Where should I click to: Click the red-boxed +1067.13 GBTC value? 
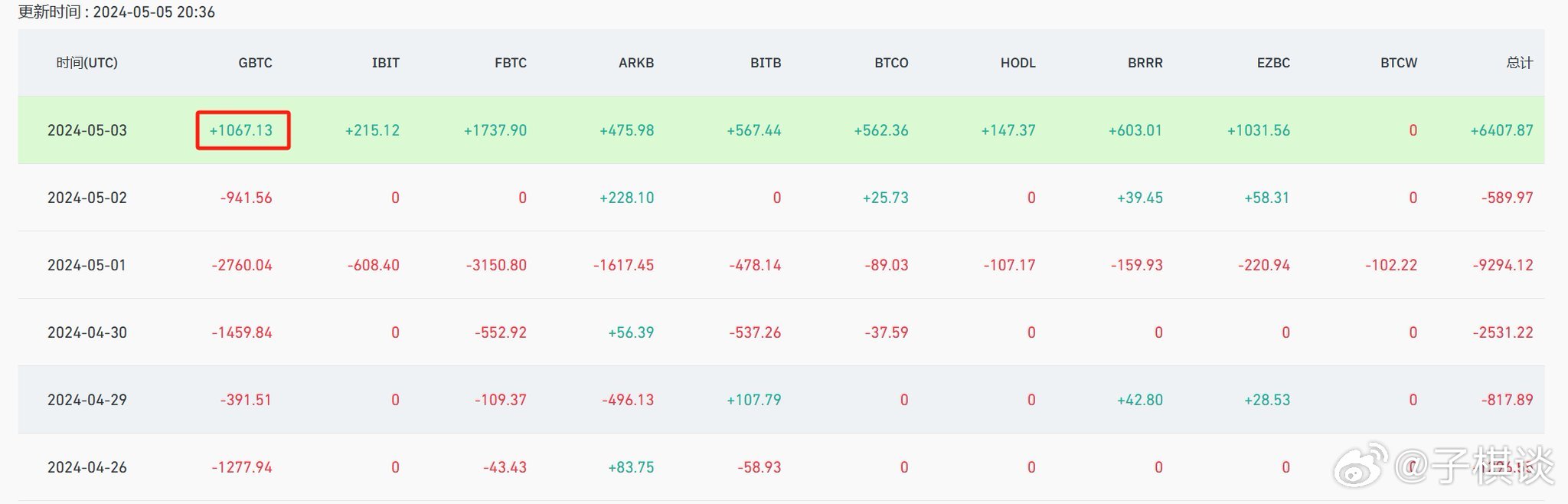242,130
